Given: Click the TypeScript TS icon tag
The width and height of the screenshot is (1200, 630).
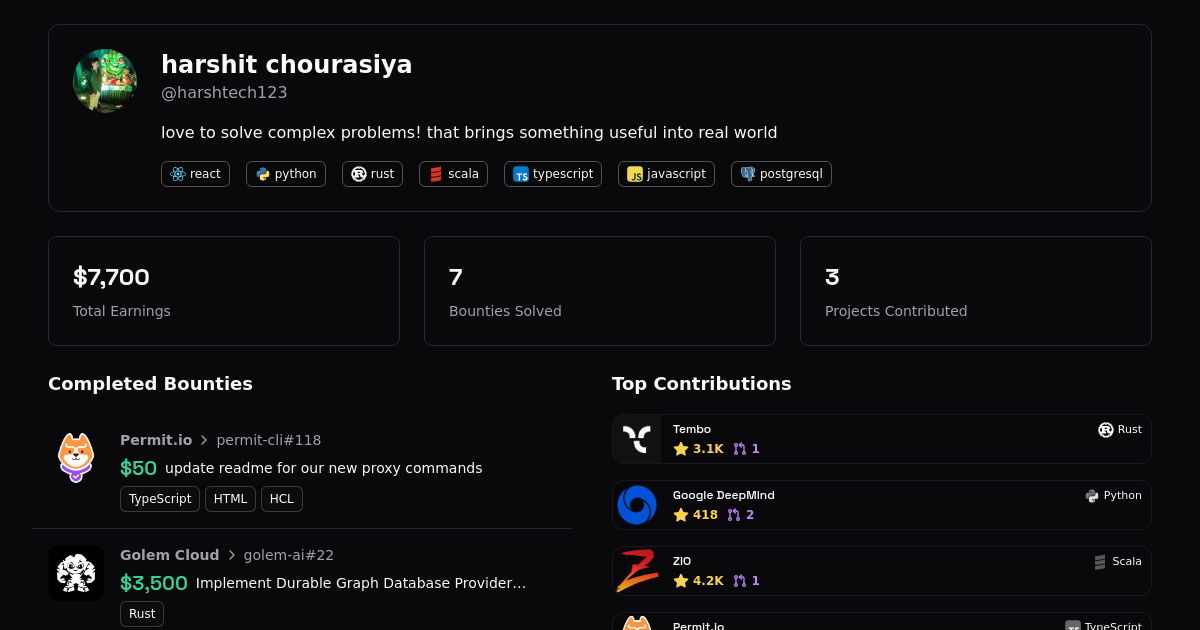Looking at the screenshot, I should pos(521,174).
